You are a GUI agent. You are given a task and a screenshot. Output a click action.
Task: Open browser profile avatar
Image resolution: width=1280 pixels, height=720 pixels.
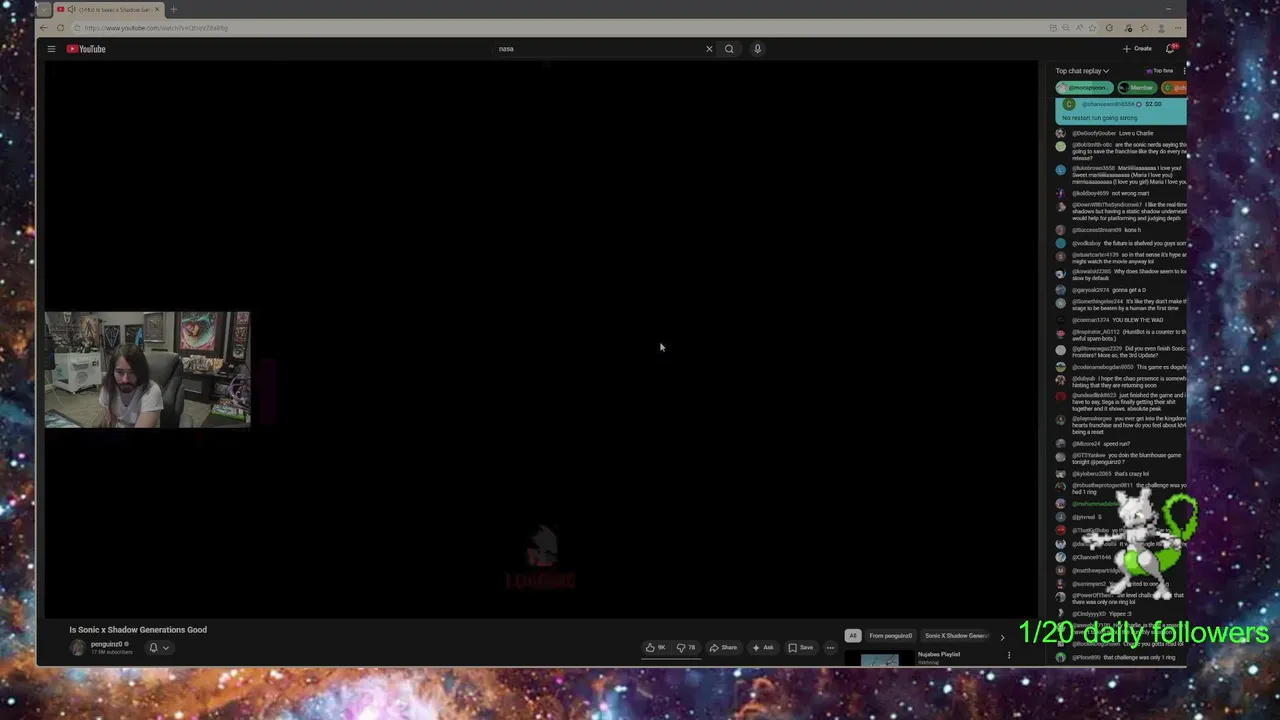click(1161, 28)
